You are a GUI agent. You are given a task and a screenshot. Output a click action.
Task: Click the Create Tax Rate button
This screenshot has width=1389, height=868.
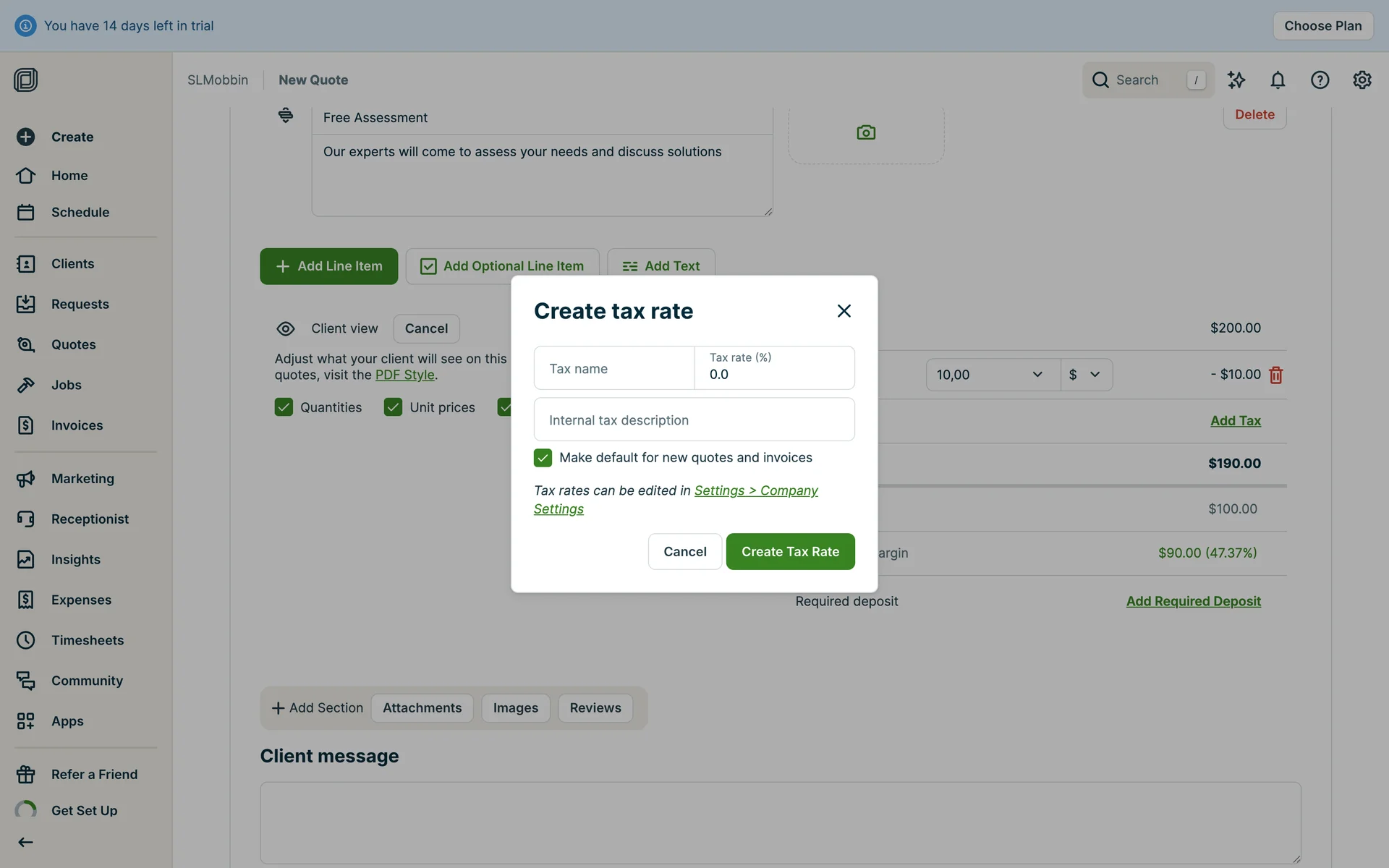click(790, 551)
